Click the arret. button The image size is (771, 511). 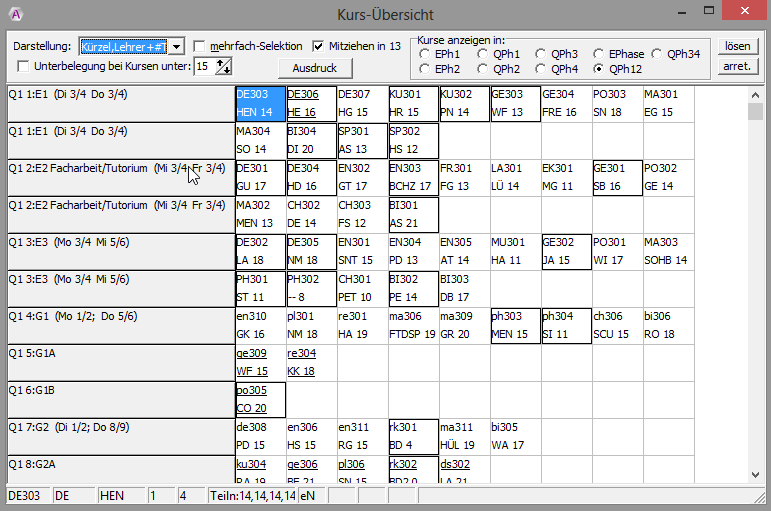coord(738,66)
